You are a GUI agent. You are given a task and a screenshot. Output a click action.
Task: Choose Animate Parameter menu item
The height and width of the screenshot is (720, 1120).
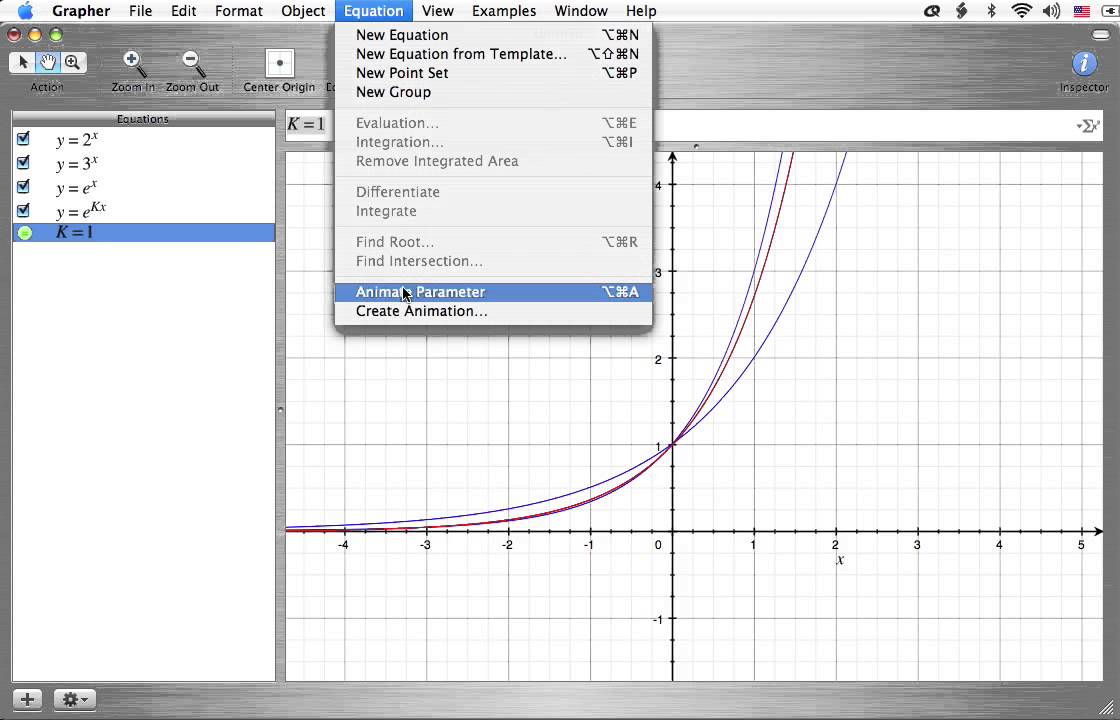[x=493, y=292]
